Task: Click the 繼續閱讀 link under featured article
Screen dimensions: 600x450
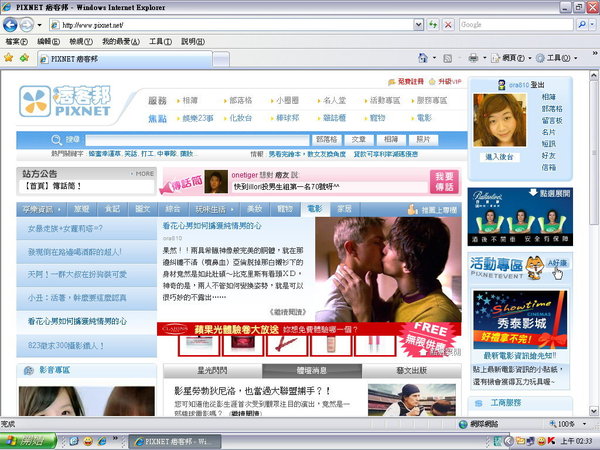Action: tap(288, 312)
